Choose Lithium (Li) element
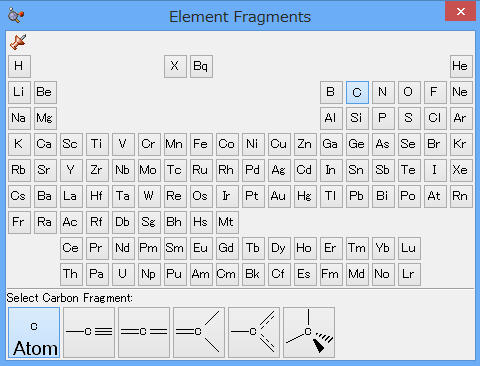 (19, 92)
